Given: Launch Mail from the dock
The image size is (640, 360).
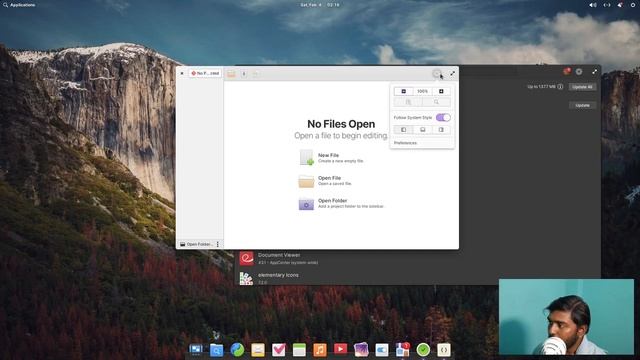Looking at the screenshot, I should click(x=258, y=350).
